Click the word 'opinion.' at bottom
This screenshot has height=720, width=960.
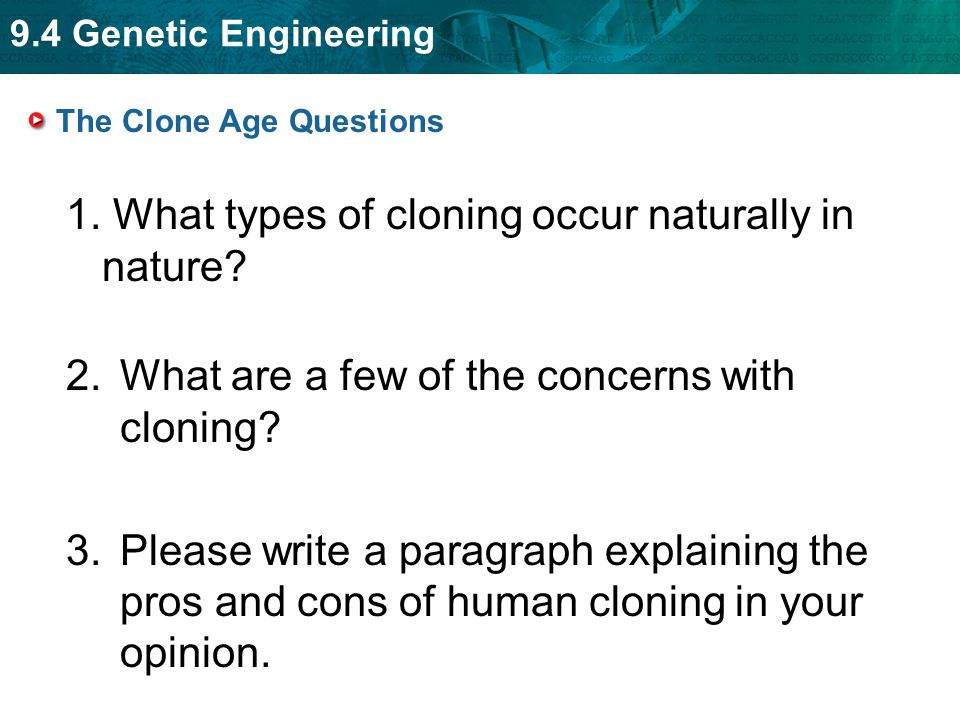tap(195, 655)
